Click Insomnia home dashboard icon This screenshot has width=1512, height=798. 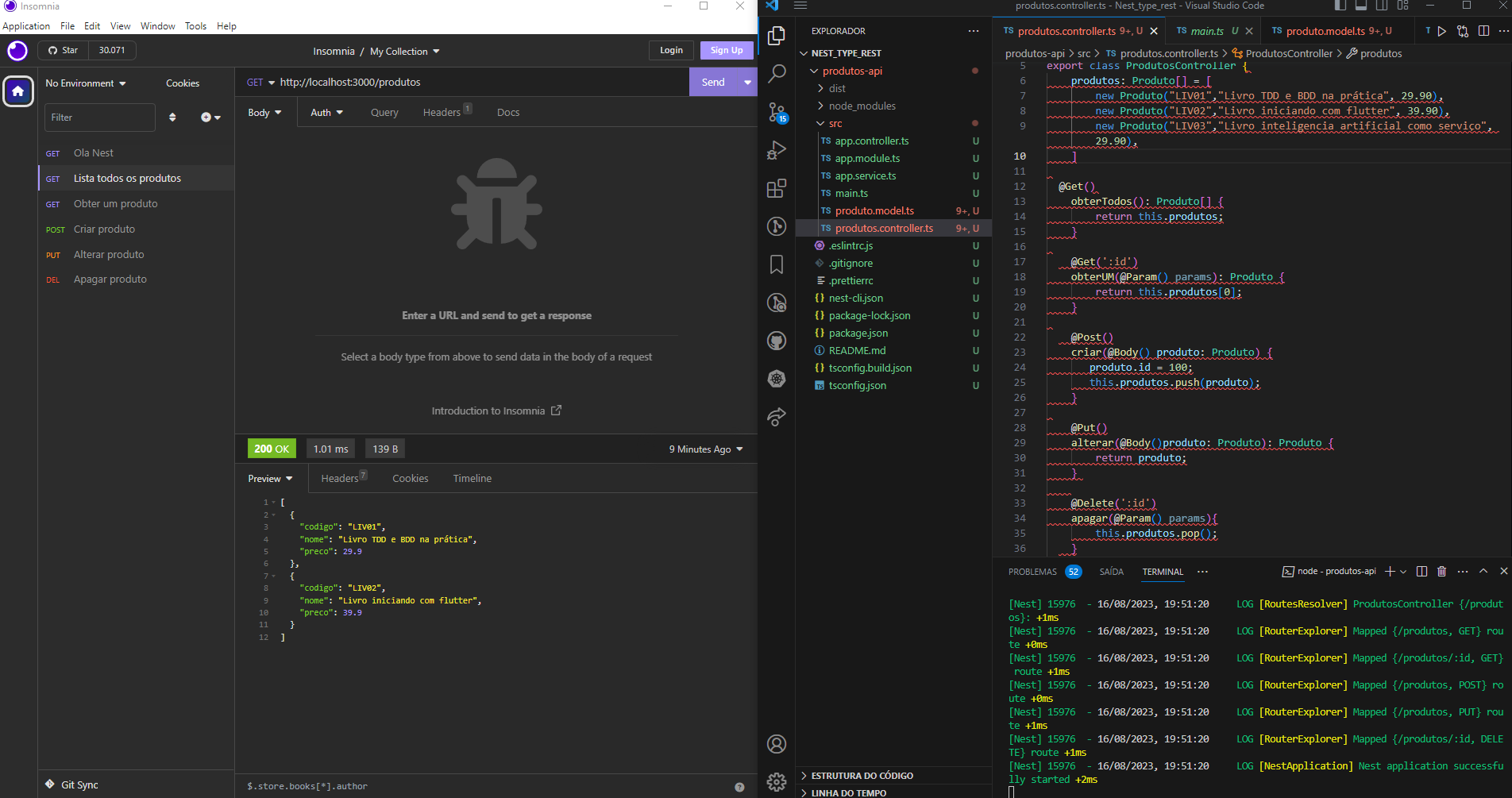[18, 91]
